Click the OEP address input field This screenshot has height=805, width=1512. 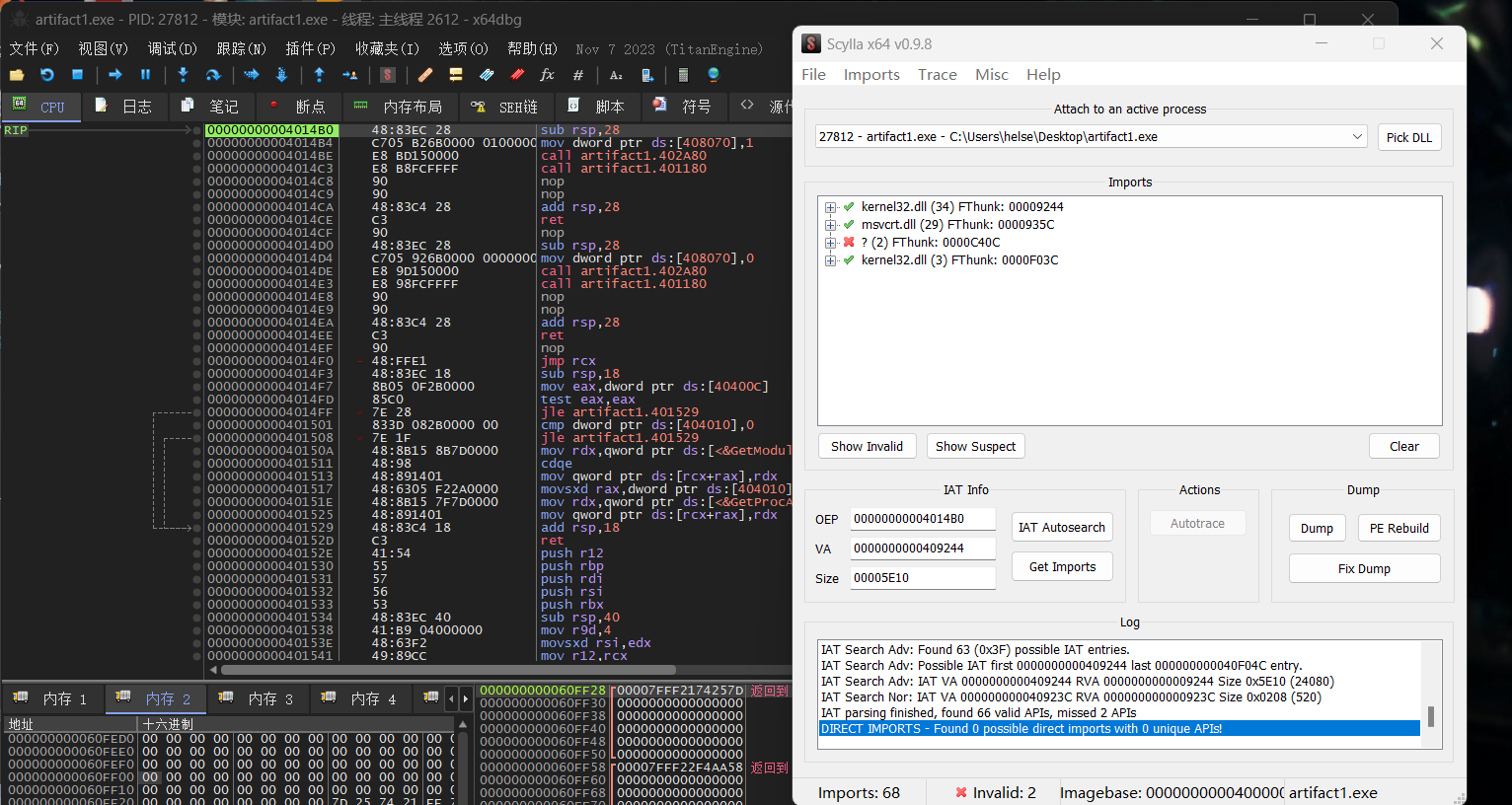[x=922, y=519]
